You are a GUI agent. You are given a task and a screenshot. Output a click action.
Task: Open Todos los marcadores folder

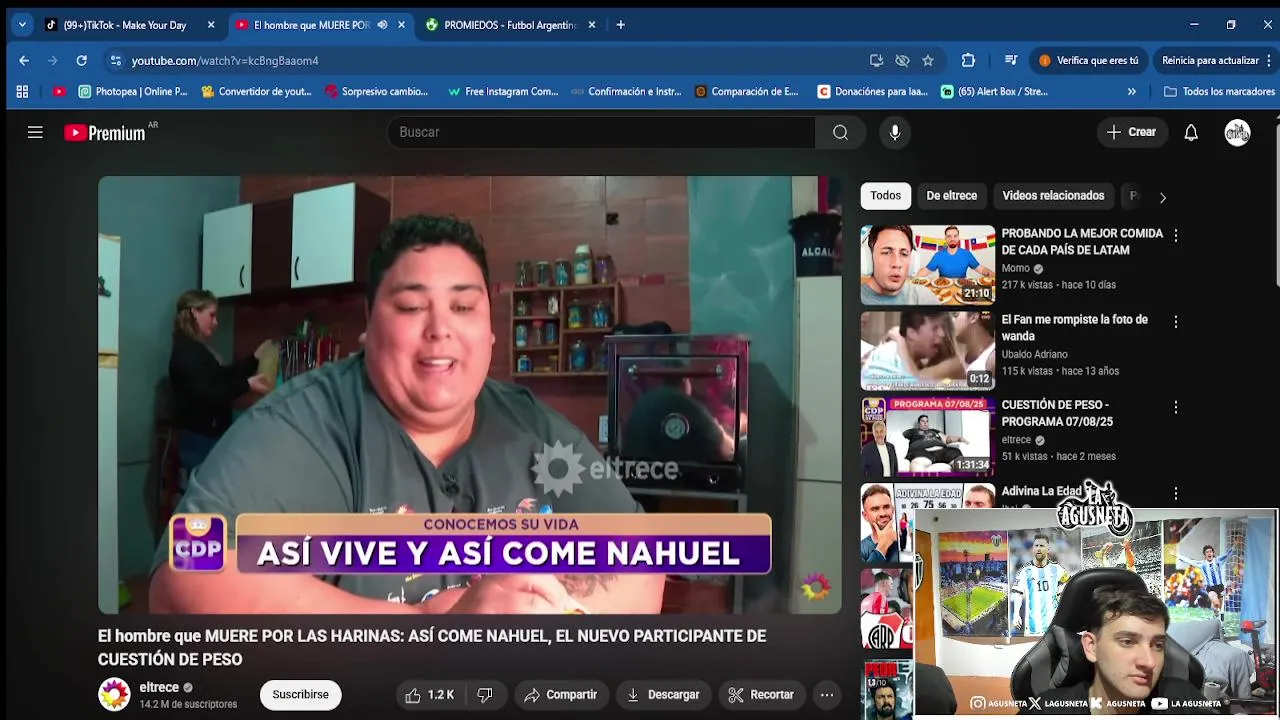pyautogui.click(x=1219, y=91)
